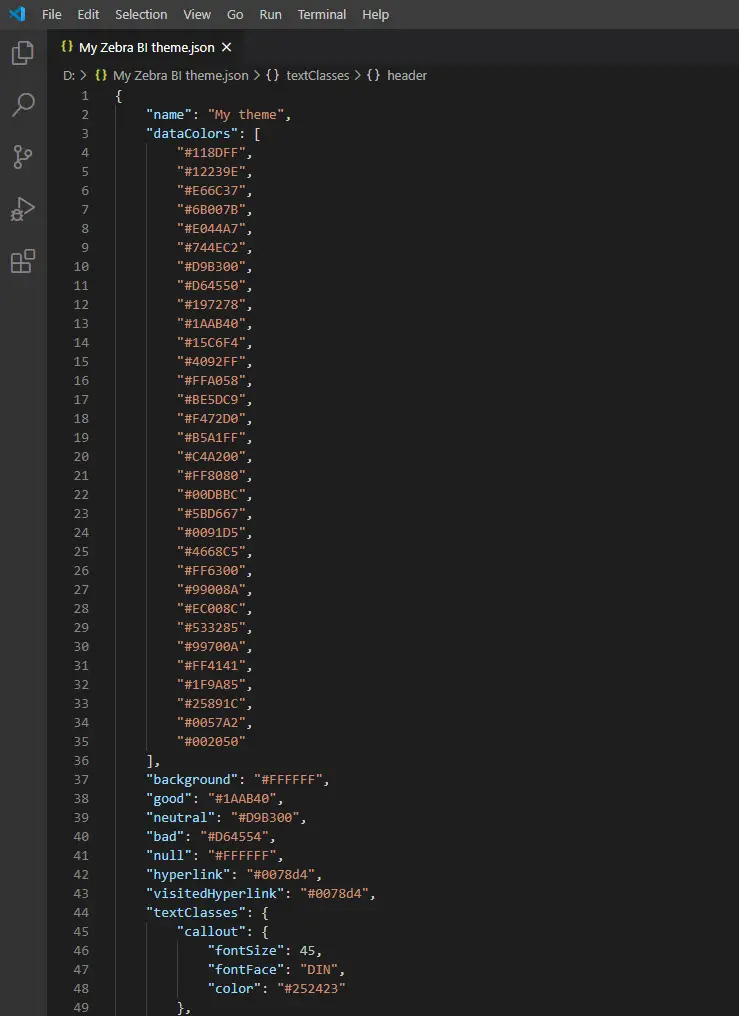
Task: Click the color value "#FF4141"
Action: tap(211, 665)
